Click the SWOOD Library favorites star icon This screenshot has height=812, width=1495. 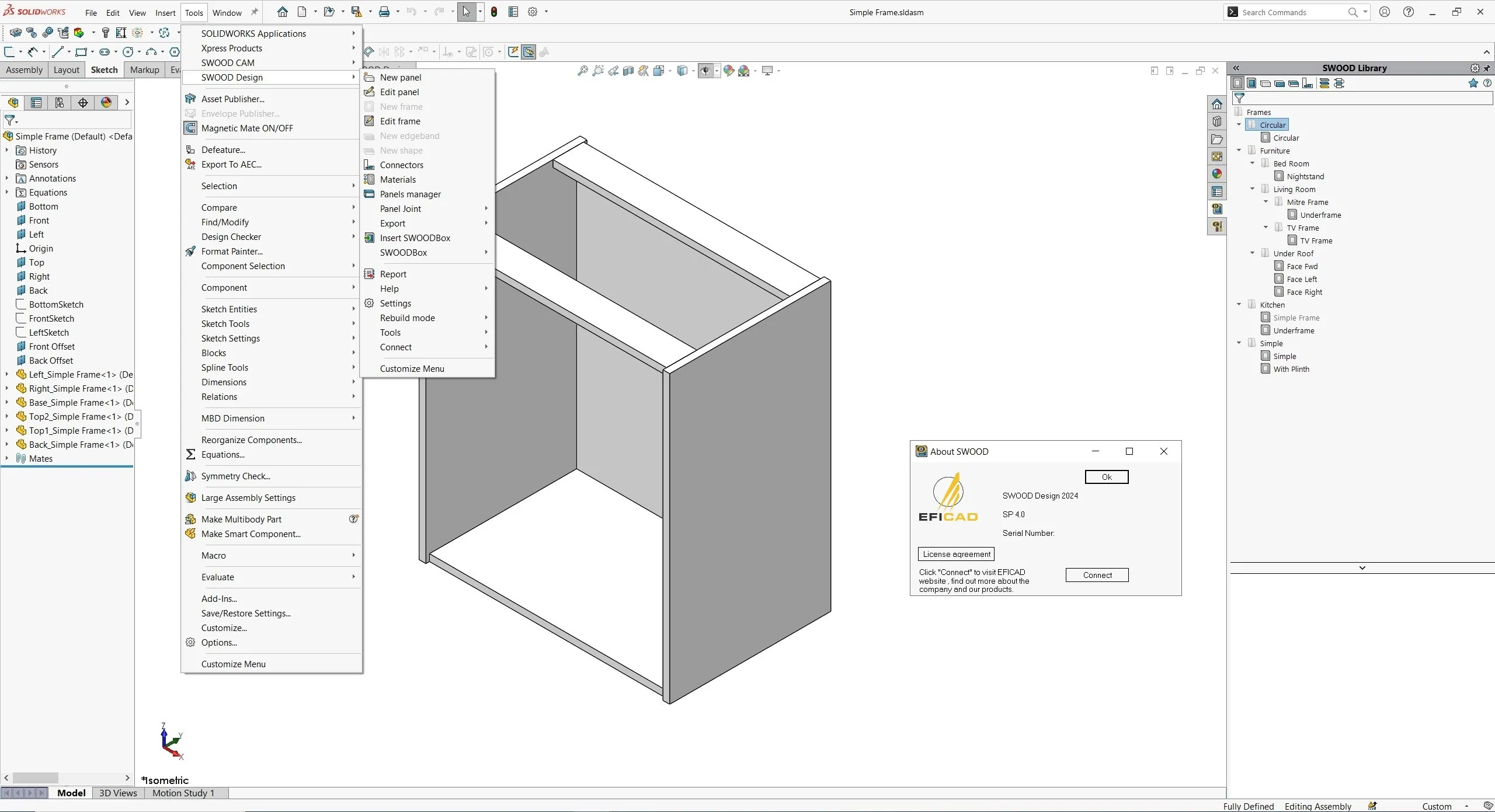tap(1473, 83)
